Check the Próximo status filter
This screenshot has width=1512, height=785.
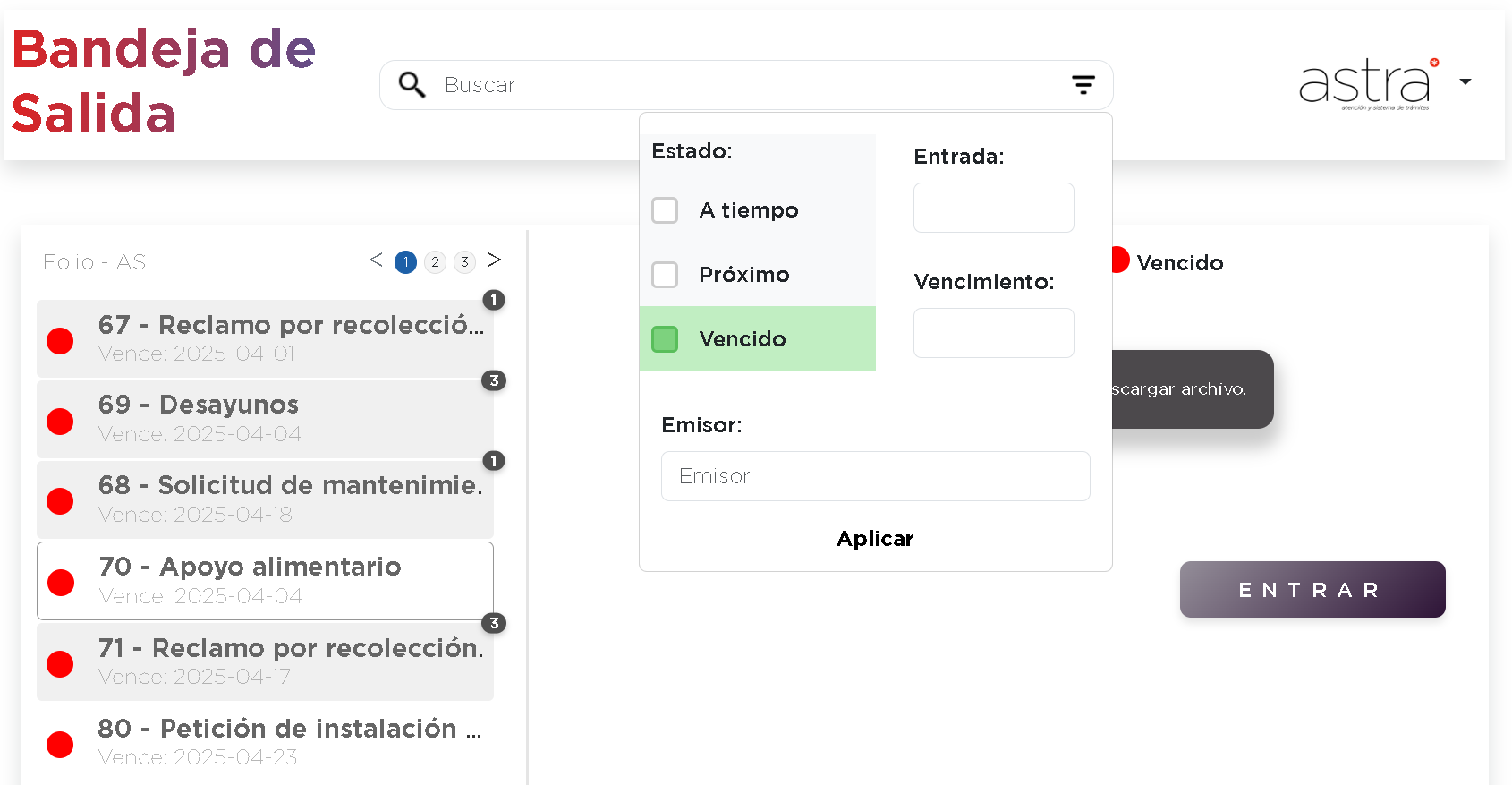[x=665, y=275]
